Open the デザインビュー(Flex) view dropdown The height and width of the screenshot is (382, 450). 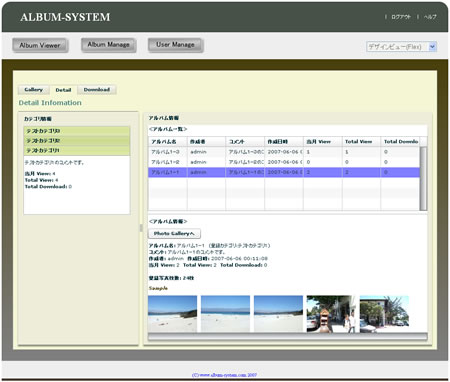[401, 47]
